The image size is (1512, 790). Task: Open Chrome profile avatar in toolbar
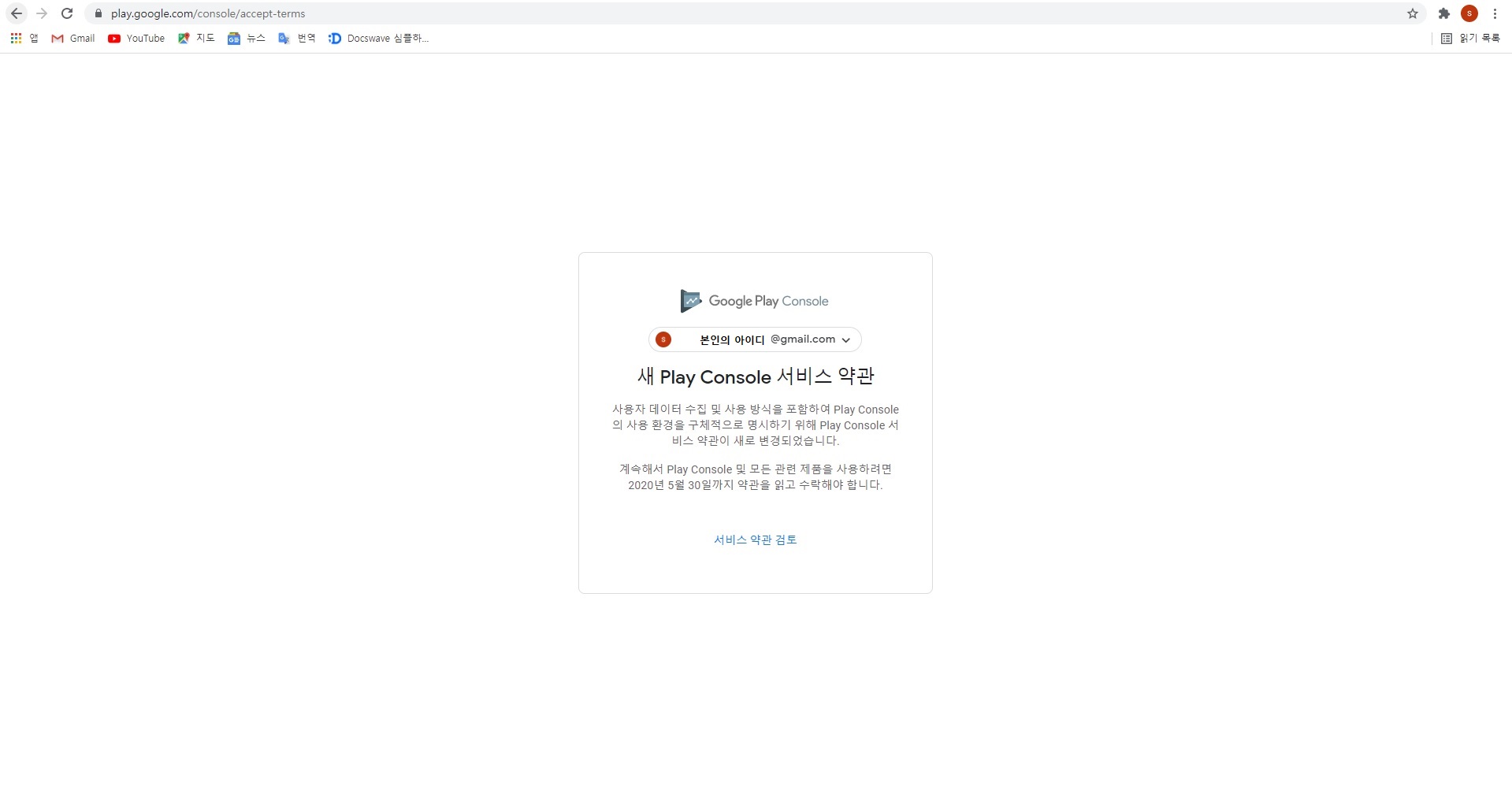[1469, 13]
